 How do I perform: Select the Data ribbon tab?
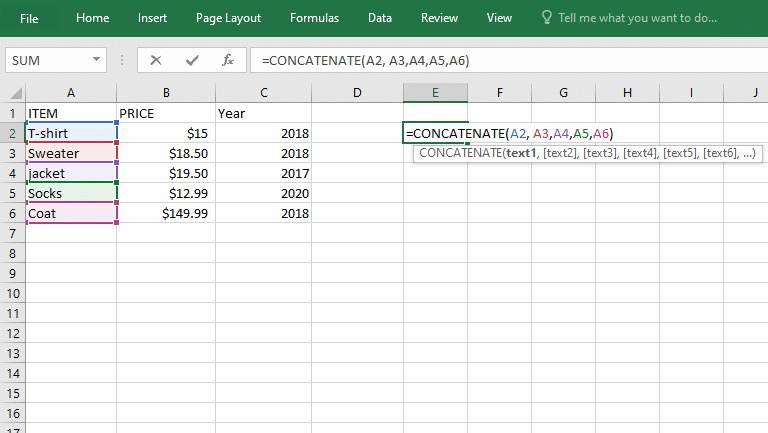[380, 18]
